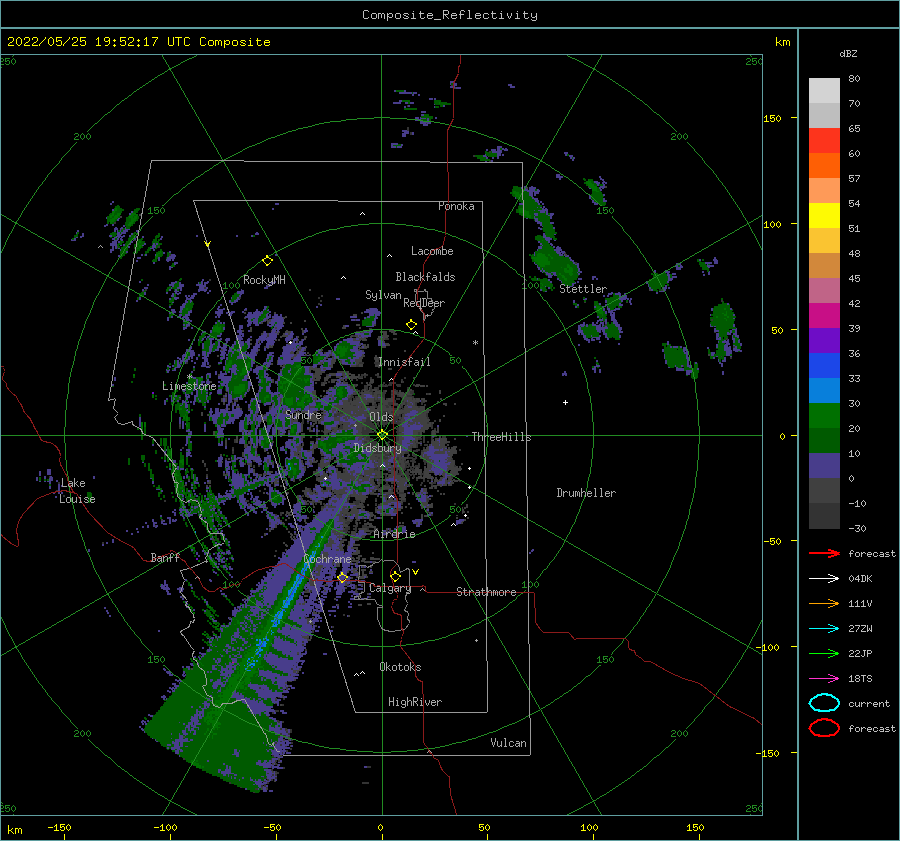Pick the slate purple 10-0 dBZ swatch
900x841 pixels.
tap(824, 466)
